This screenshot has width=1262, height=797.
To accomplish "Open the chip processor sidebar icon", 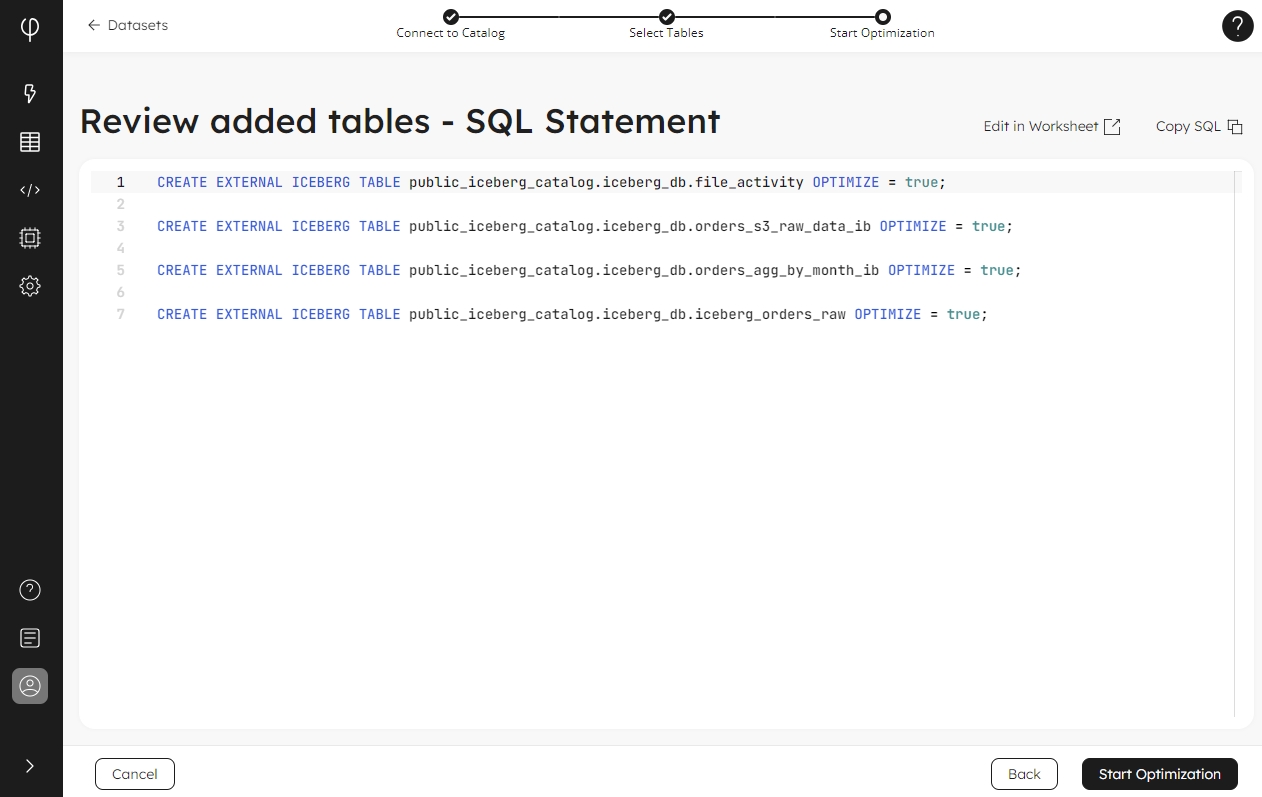I will (x=30, y=238).
